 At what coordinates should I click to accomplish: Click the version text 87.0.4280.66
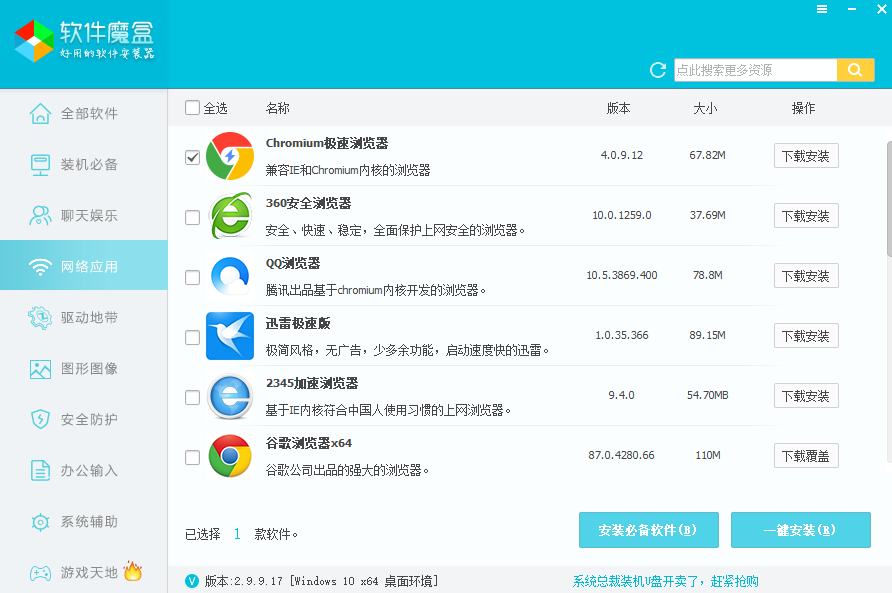pyautogui.click(x=621, y=455)
